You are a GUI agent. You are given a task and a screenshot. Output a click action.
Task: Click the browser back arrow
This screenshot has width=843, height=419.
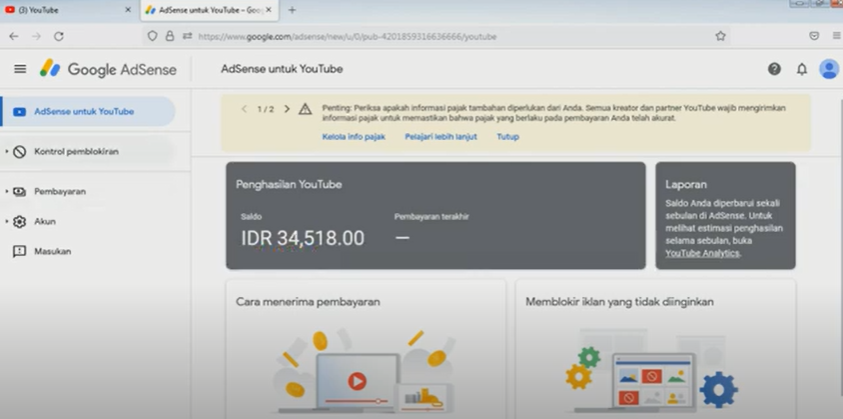pos(14,36)
